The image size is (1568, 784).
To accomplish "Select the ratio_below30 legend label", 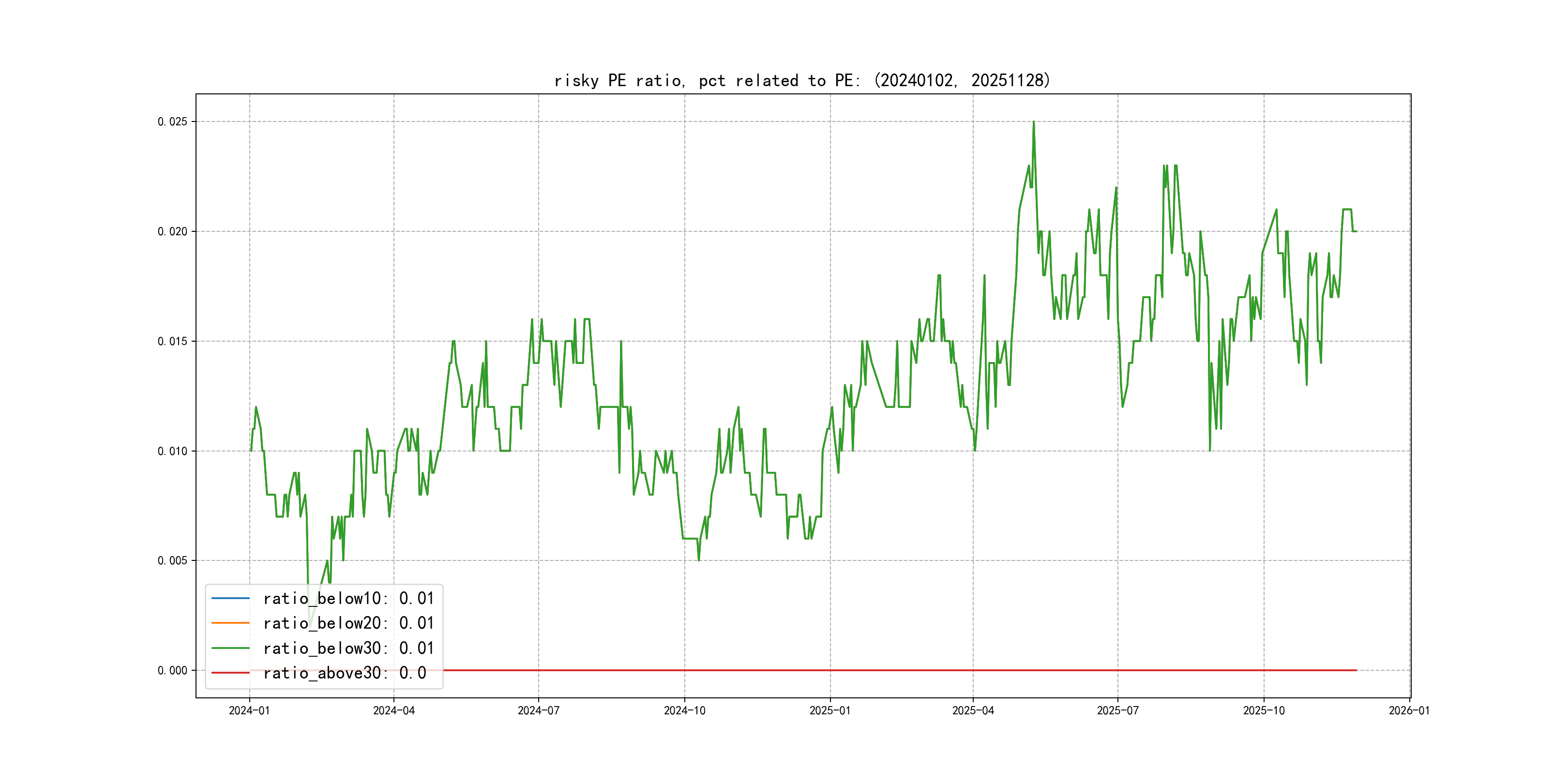I will pyautogui.click(x=348, y=648).
